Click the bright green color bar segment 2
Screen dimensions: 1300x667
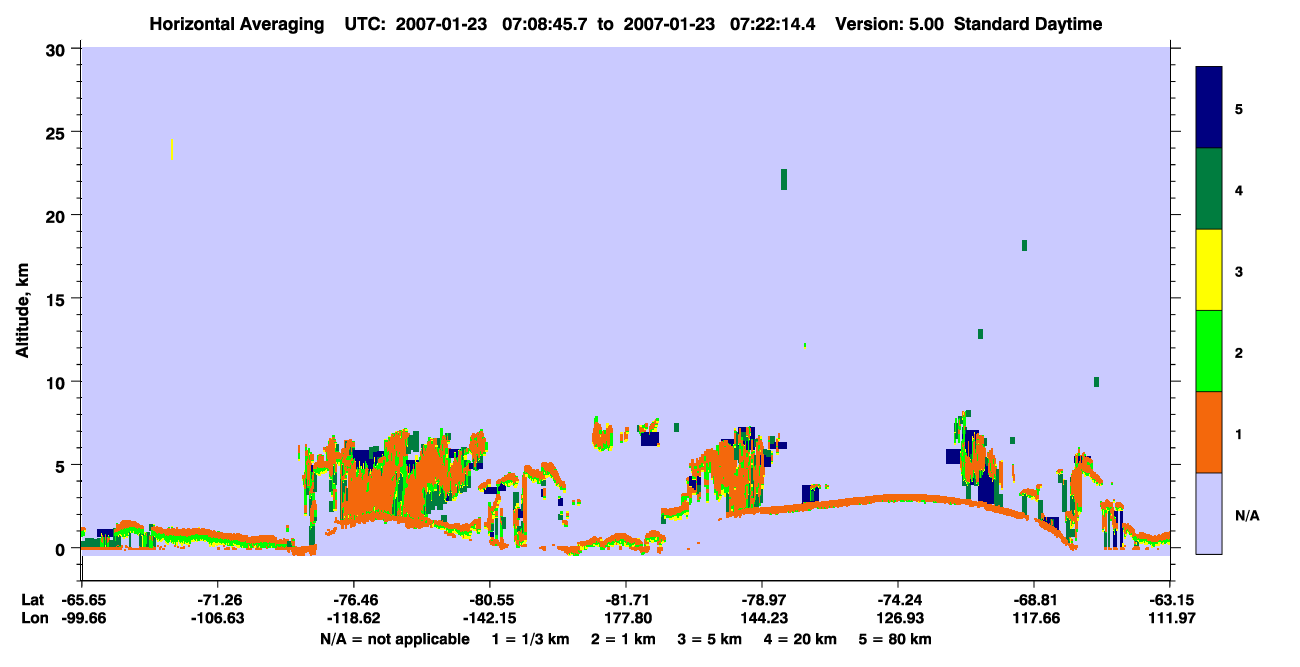point(1209,351)
